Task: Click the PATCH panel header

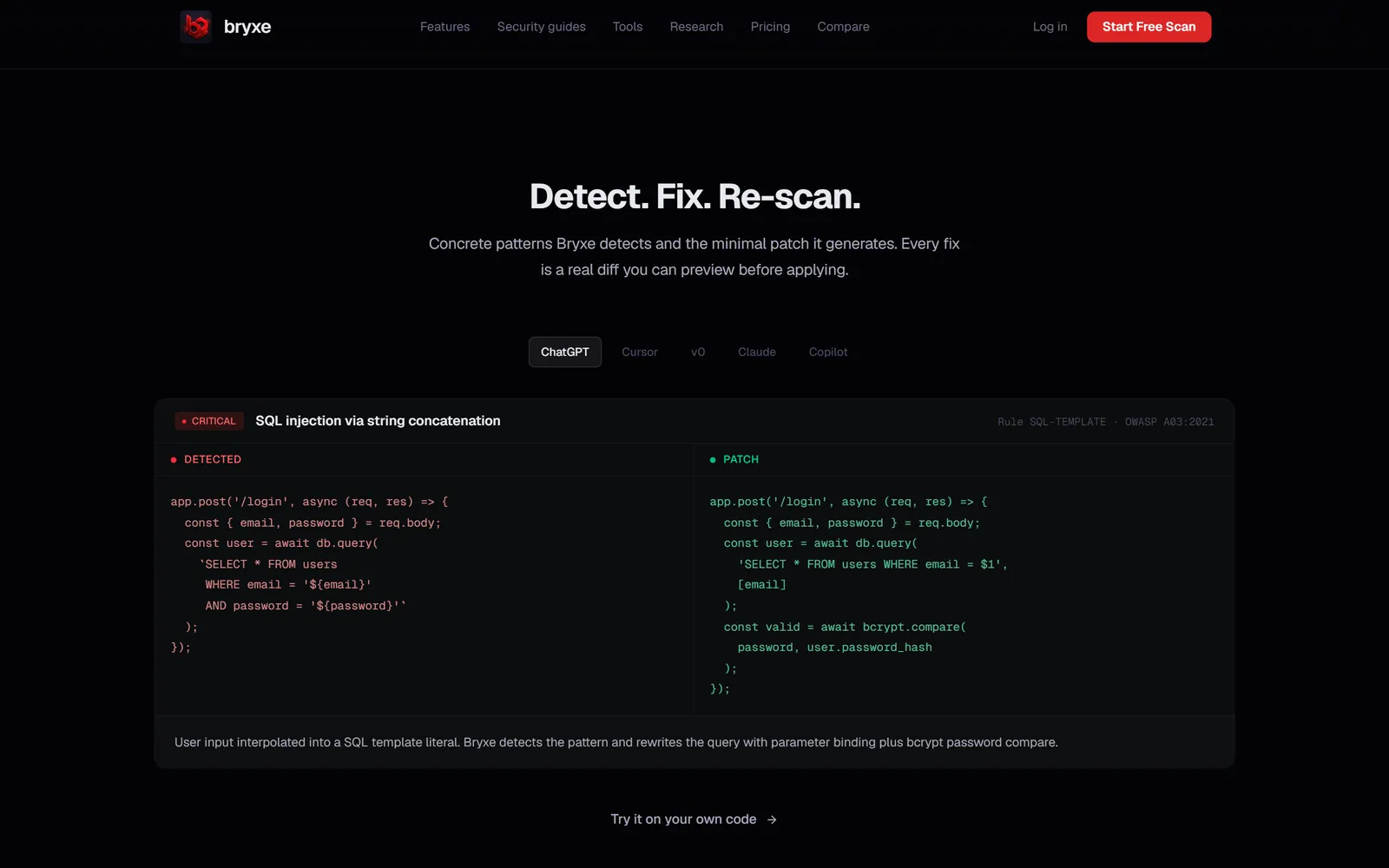Action: [734, 459]
